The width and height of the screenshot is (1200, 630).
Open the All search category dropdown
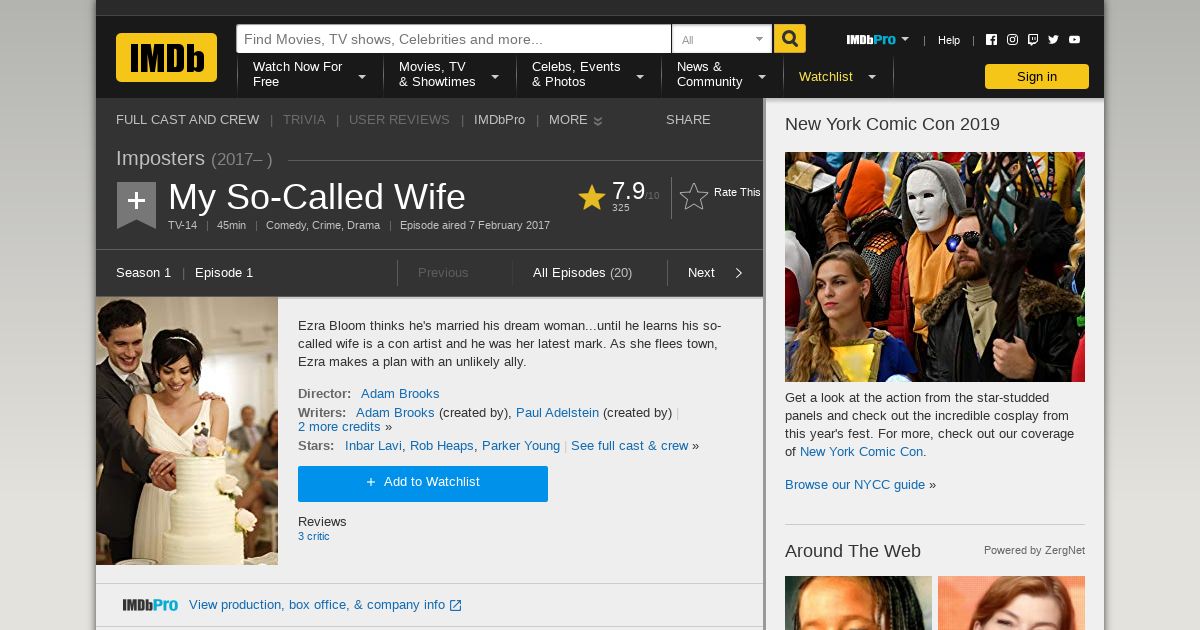pyautogui.click(x=722, y=39)
